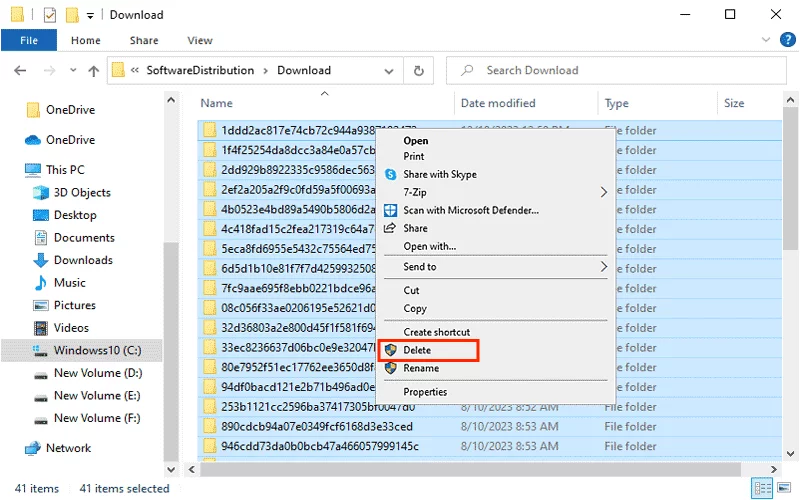Expand the ribbon with the chevron

click(x=766, y=39)
